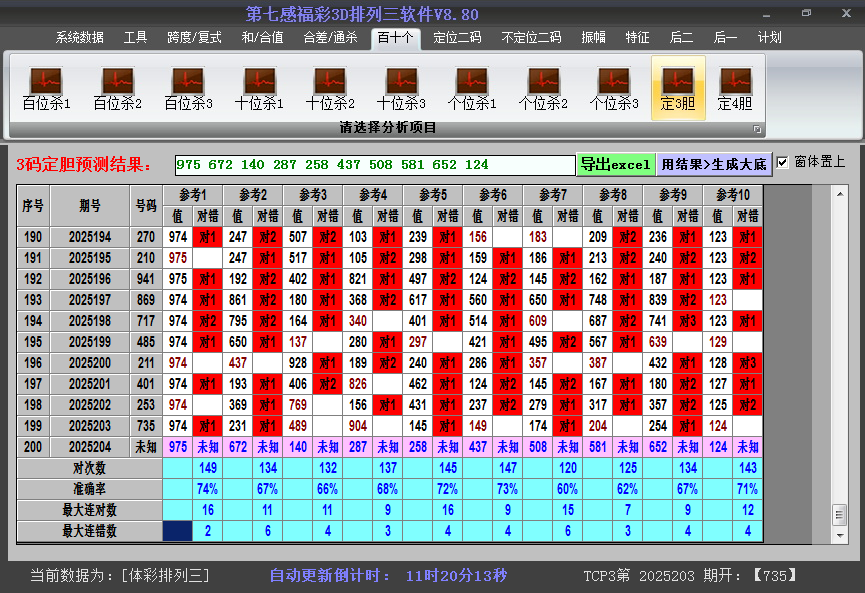Click the 最大连对数 summary row label
Screen dimensions: 865x593
(89, 510)
